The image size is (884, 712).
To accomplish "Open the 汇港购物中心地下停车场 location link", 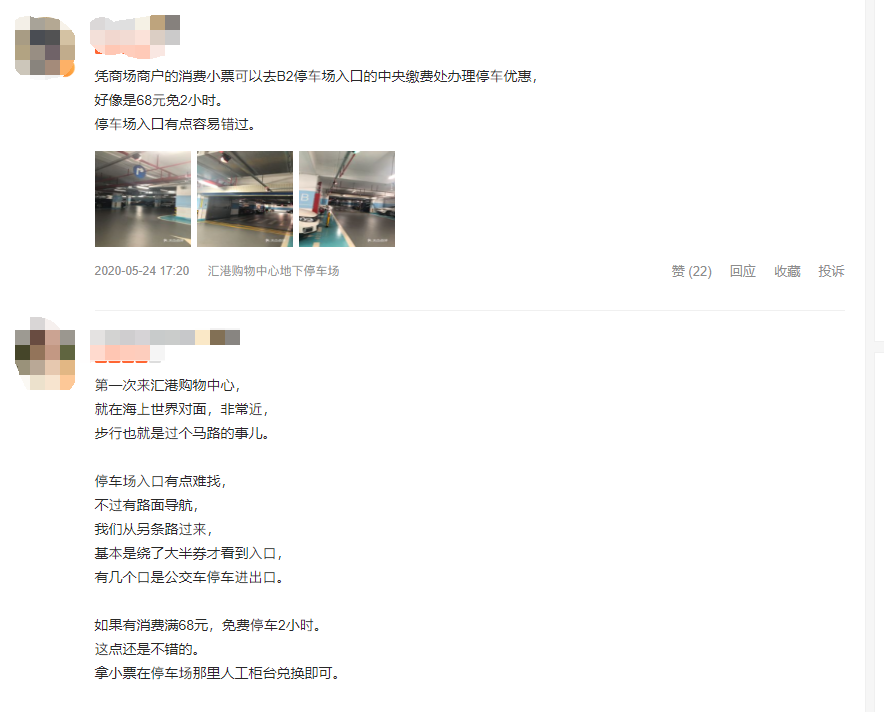I will tap(273, 271).
